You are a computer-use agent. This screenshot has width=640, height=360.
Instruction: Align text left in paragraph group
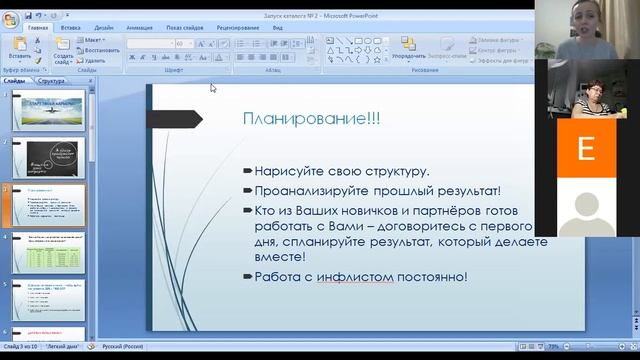240,57
